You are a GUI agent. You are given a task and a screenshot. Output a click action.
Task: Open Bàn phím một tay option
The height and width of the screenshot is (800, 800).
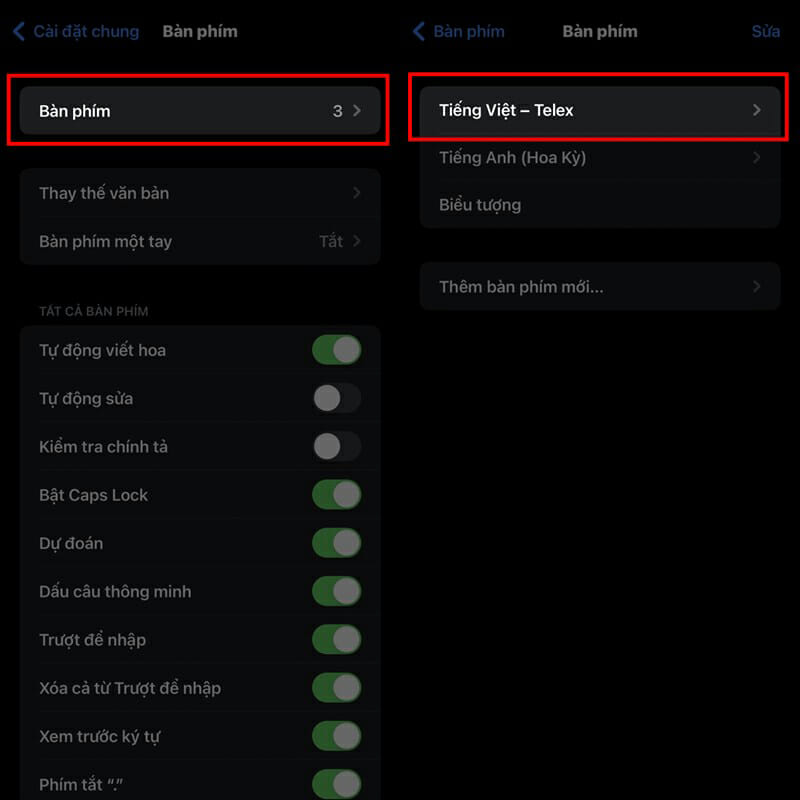(200, 241)
